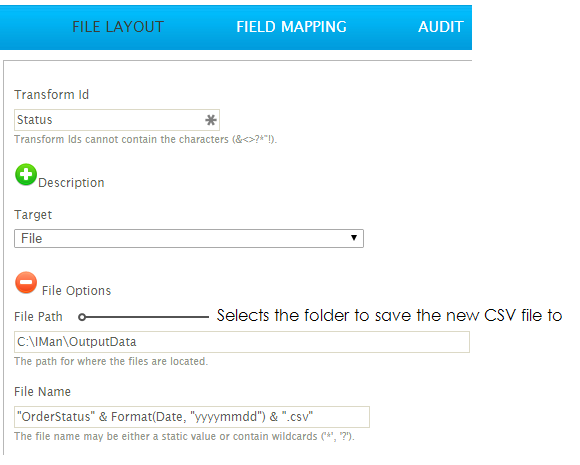This screenshot has width=580, height=465.
Task: Open the FIELD MAPPING tab
Action: point(291,27)
